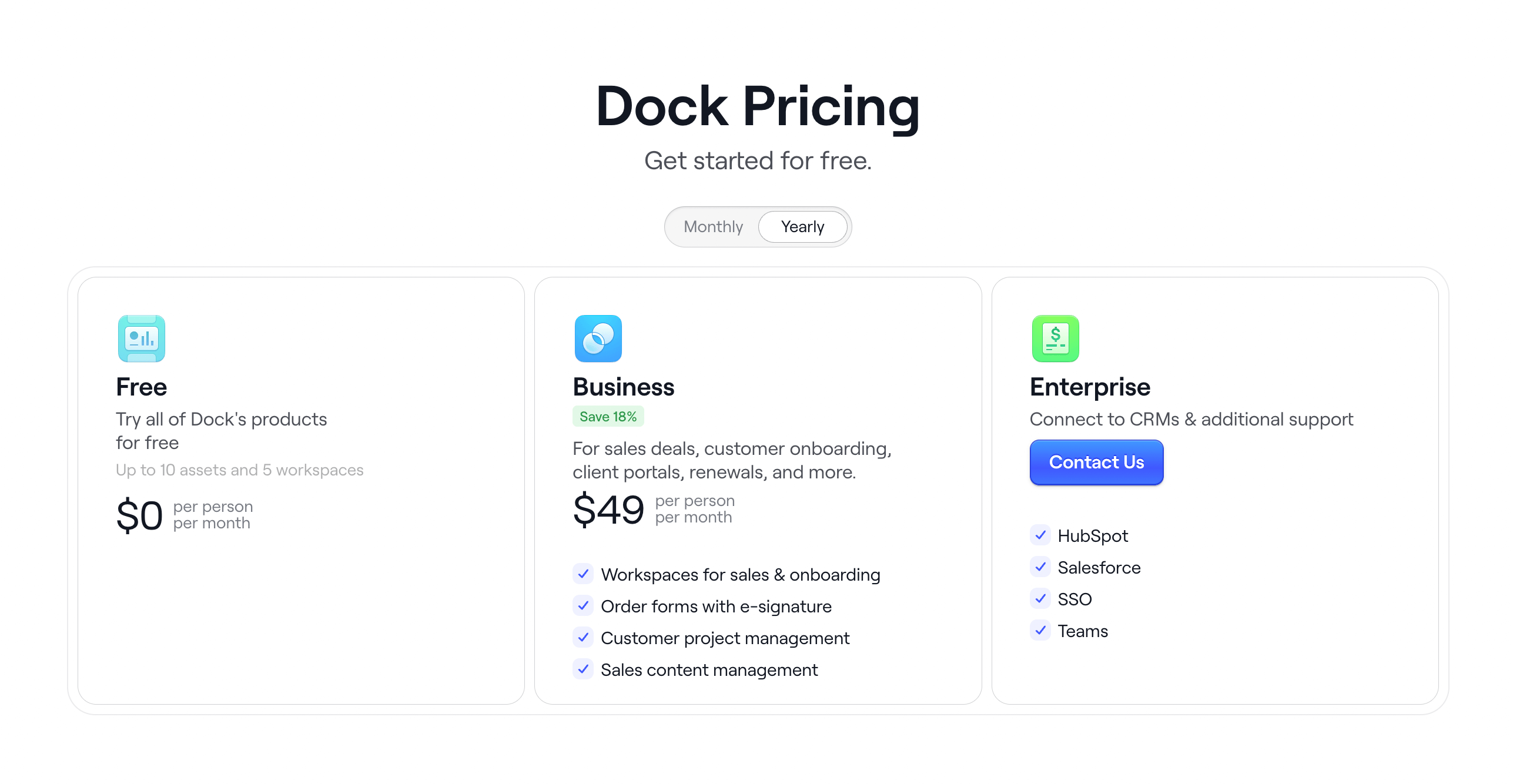Click the Business plan heading

point(624,387)
